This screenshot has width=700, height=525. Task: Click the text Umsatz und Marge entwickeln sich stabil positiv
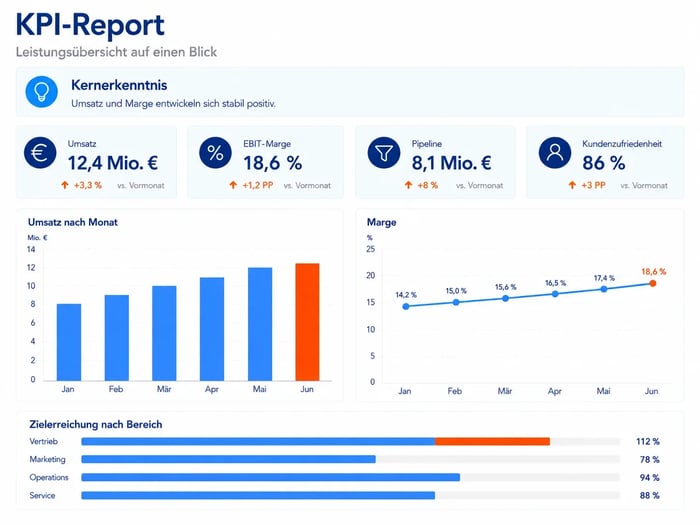point(173,104)
